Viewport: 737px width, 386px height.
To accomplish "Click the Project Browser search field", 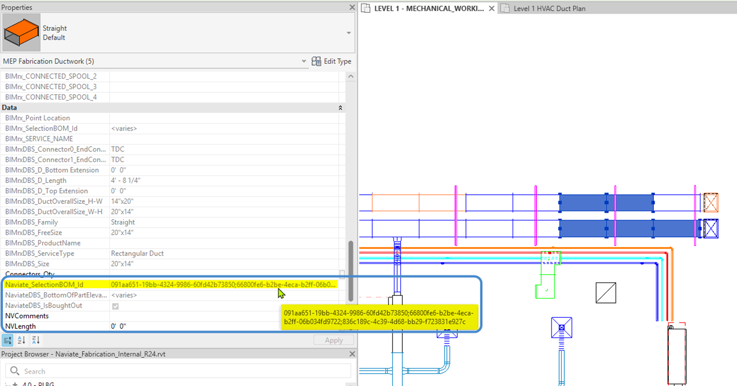I will (178, 371).
